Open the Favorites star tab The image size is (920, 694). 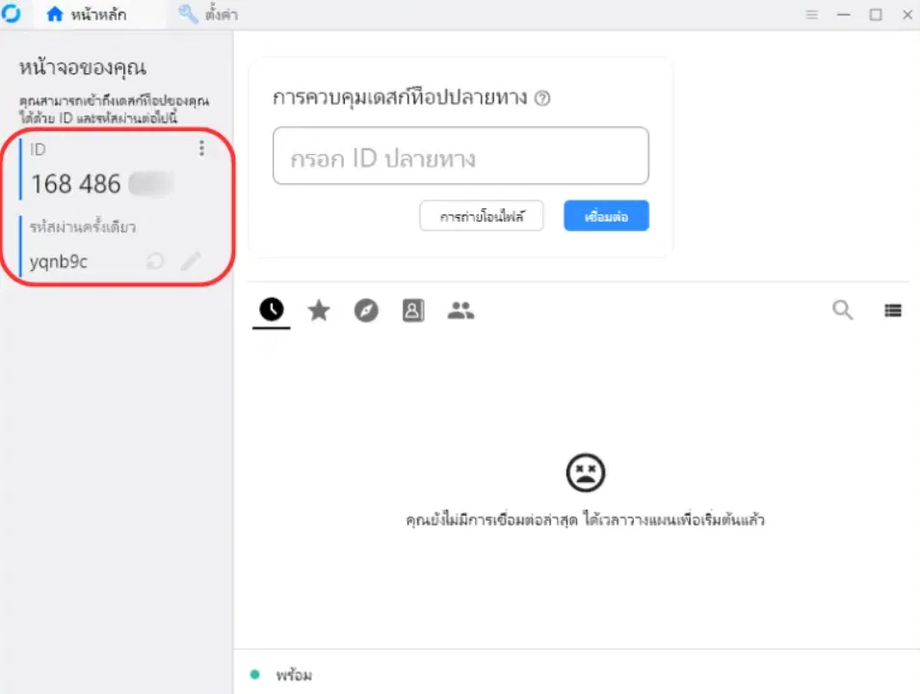click(319, 310)
